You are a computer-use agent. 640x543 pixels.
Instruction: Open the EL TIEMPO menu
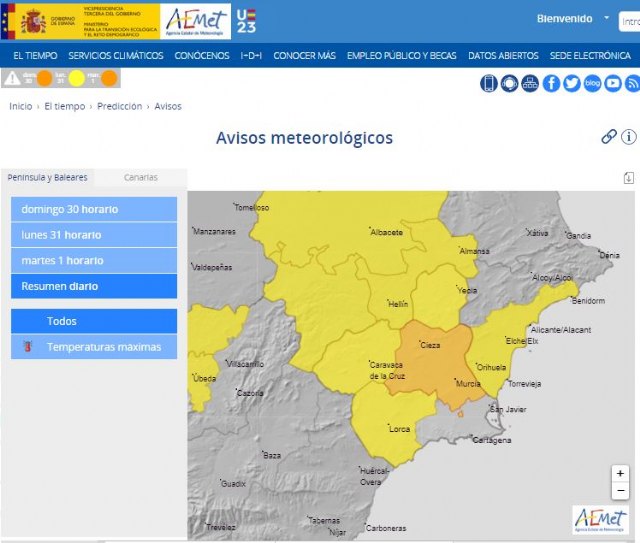click(35, 55)
